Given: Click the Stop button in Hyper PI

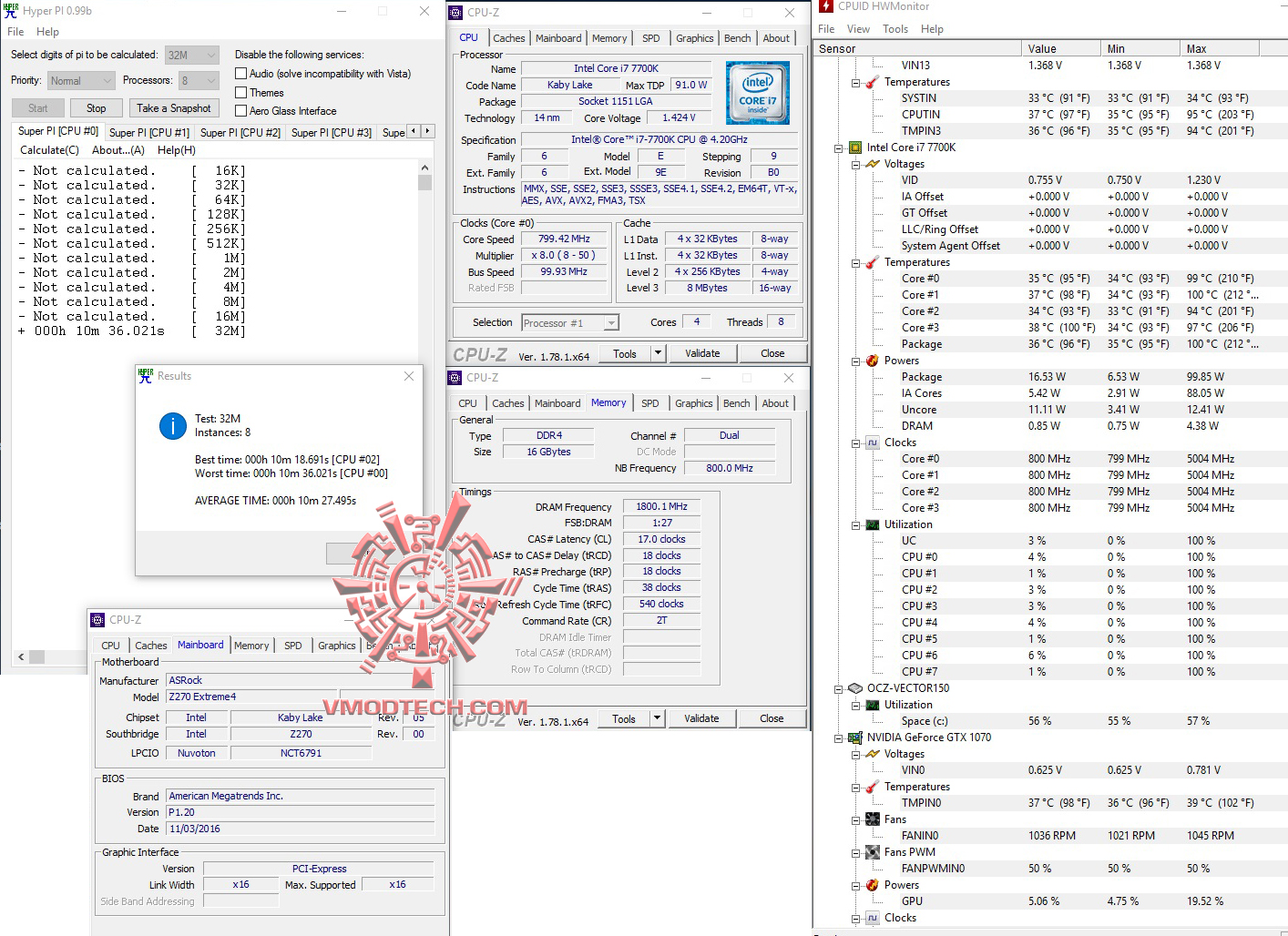Looking at the screenshot, I should coord(96,108).
